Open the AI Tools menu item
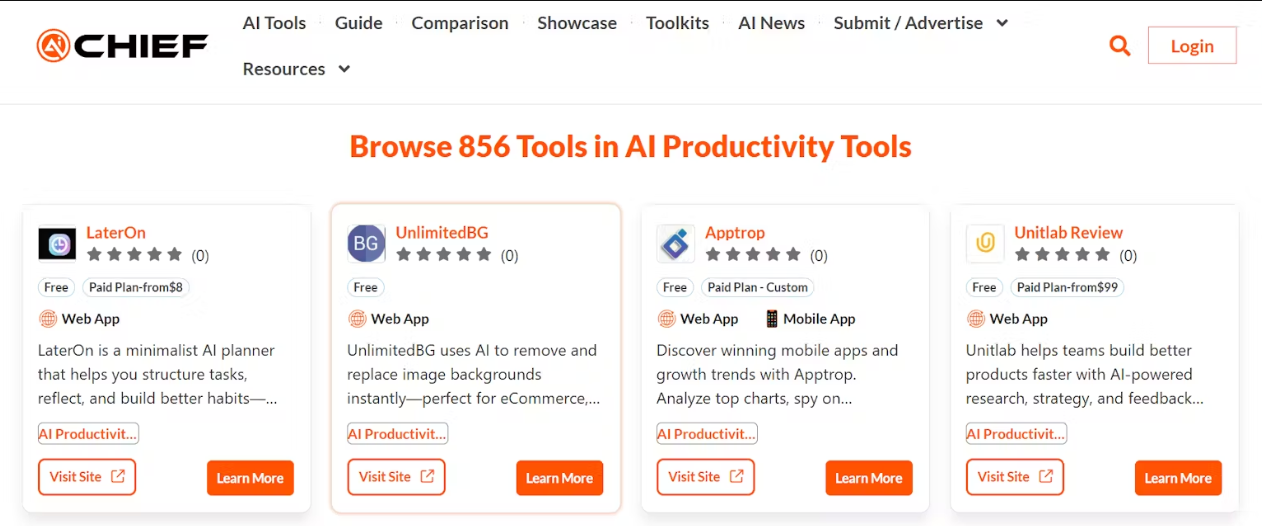Screen dimensions: 1262x526 coord(274,23)
